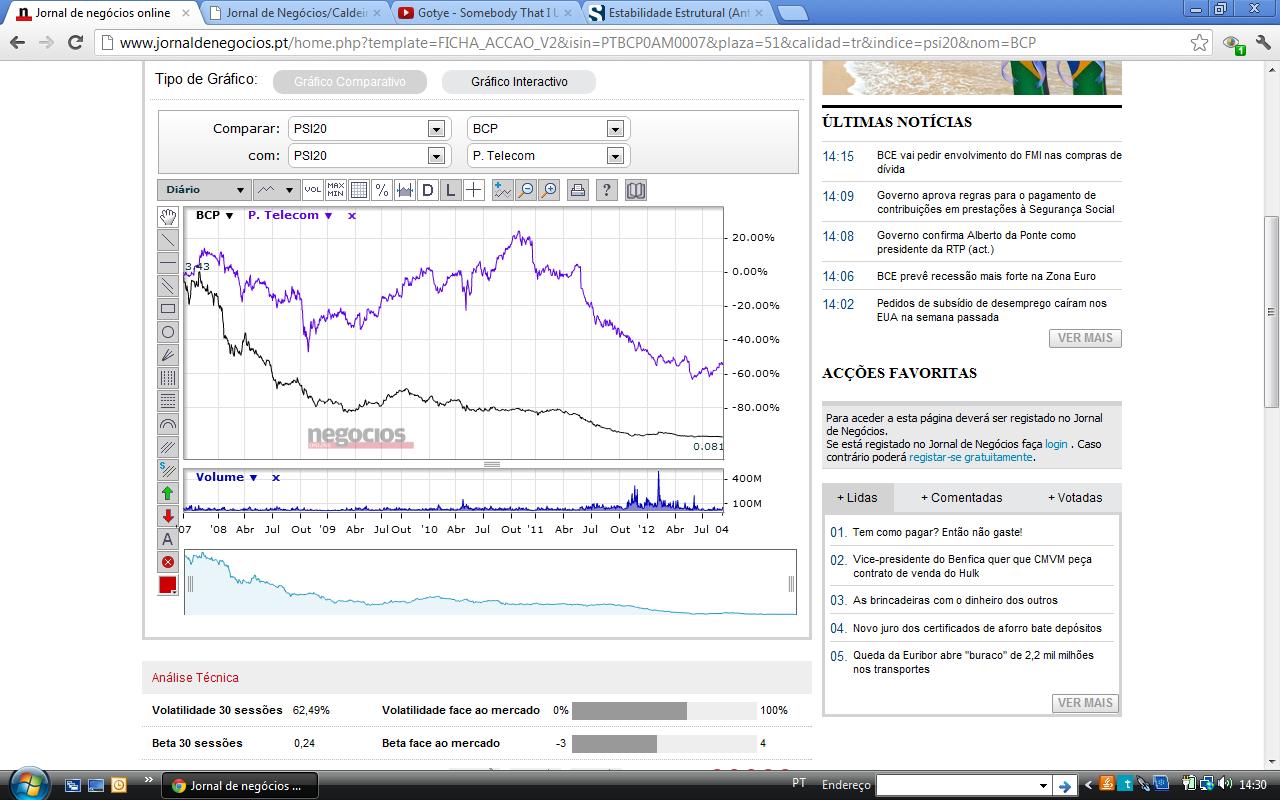Image resolution: width=1280 pixels, height=800 pixels.
Task: Switch to Jornal de Negócios/Caldeir browser tab
Action: tap(294, 13)
